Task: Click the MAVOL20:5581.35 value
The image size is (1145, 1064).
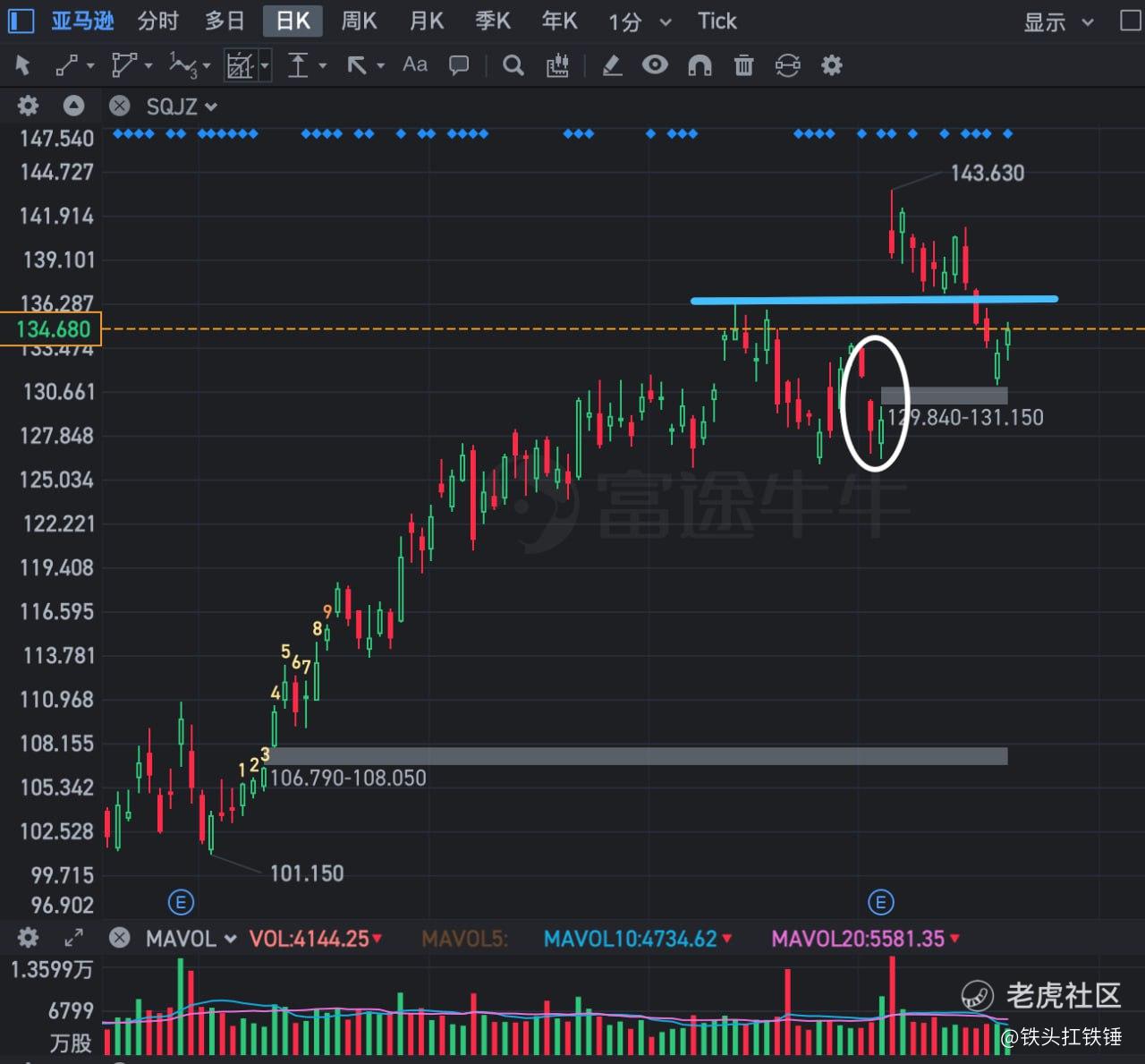Action: (858, 938)
